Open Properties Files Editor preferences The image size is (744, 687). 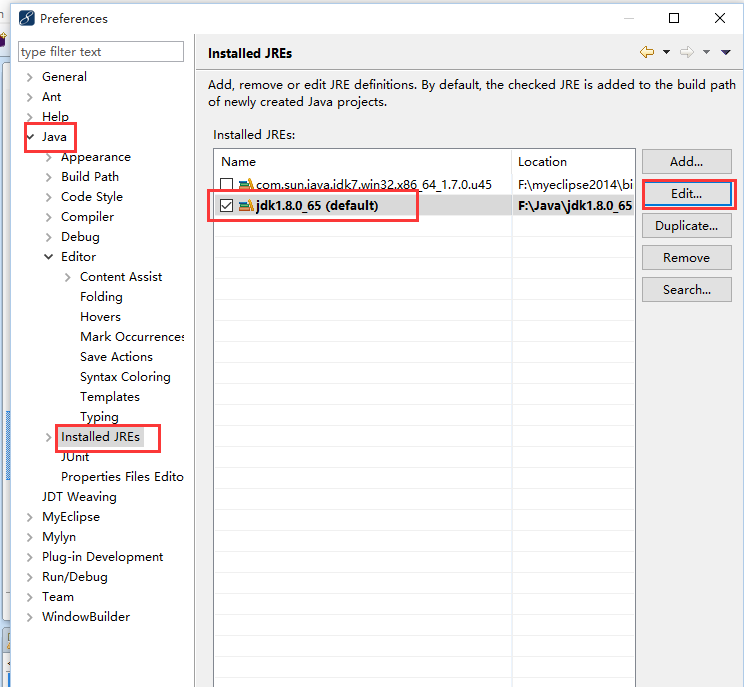click(x=122, y=477)
